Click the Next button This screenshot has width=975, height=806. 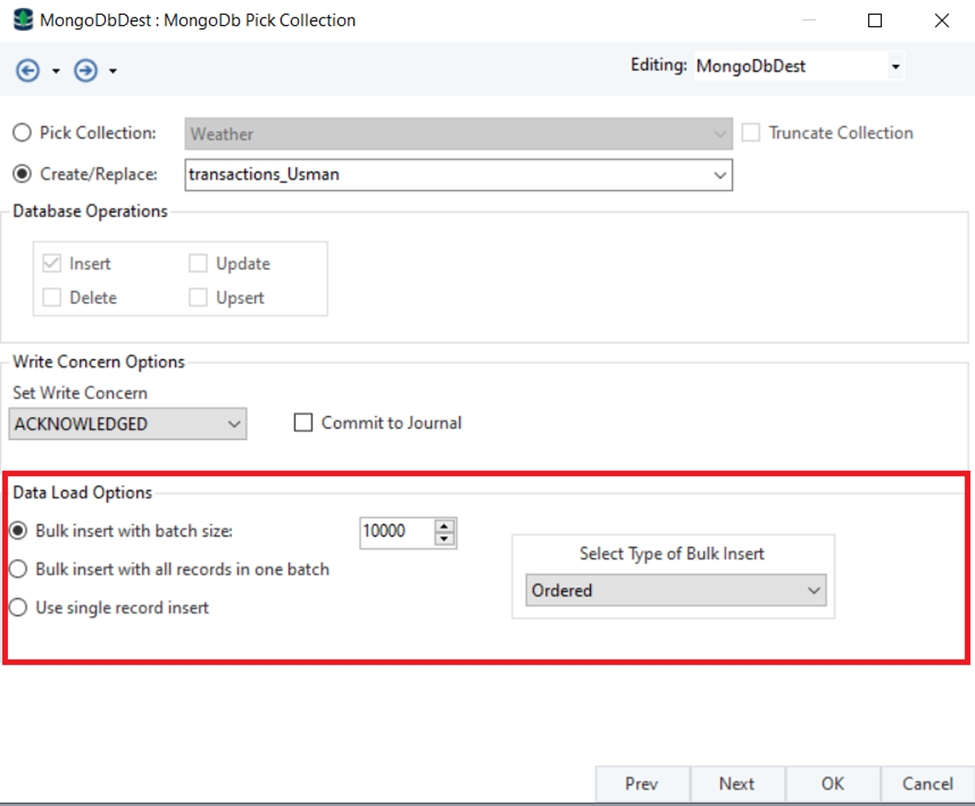(x=736, y=784)
